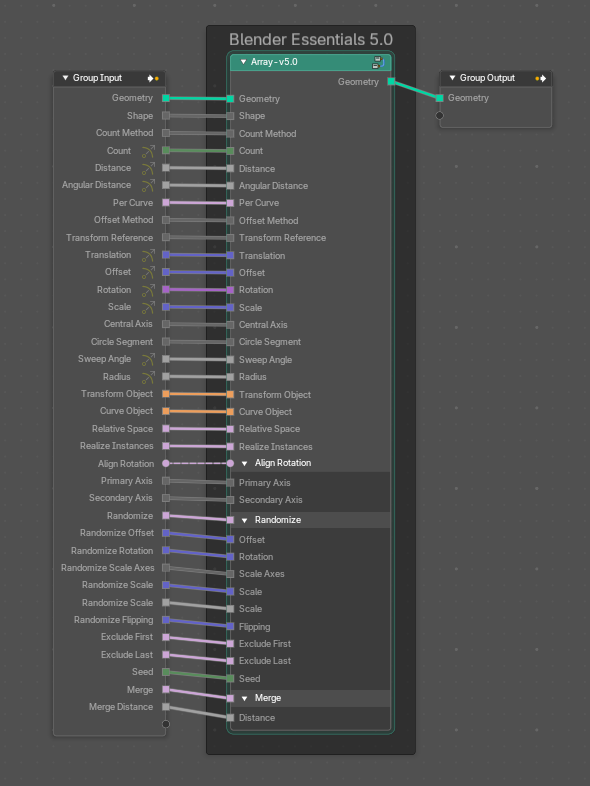
Task: Click the empty round socket on Group Output
Action: coord(440,116)
